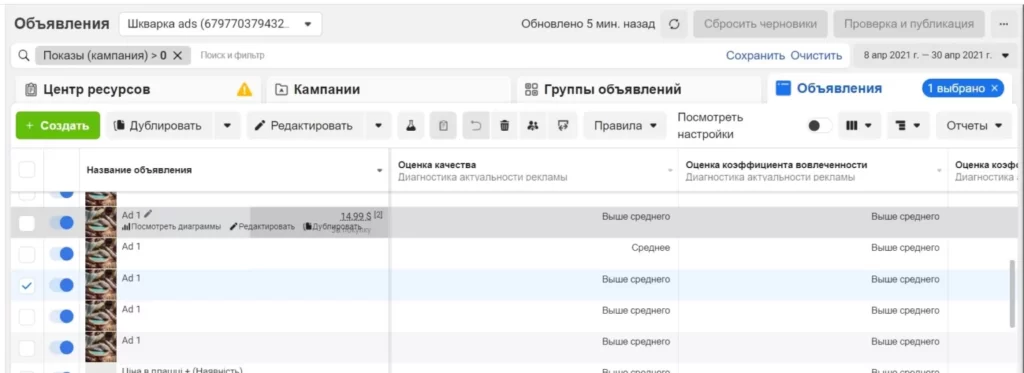Turn off the hovered Ad 1 status toggle
This screenshot has width=1024, height=373.
(61, 223)
